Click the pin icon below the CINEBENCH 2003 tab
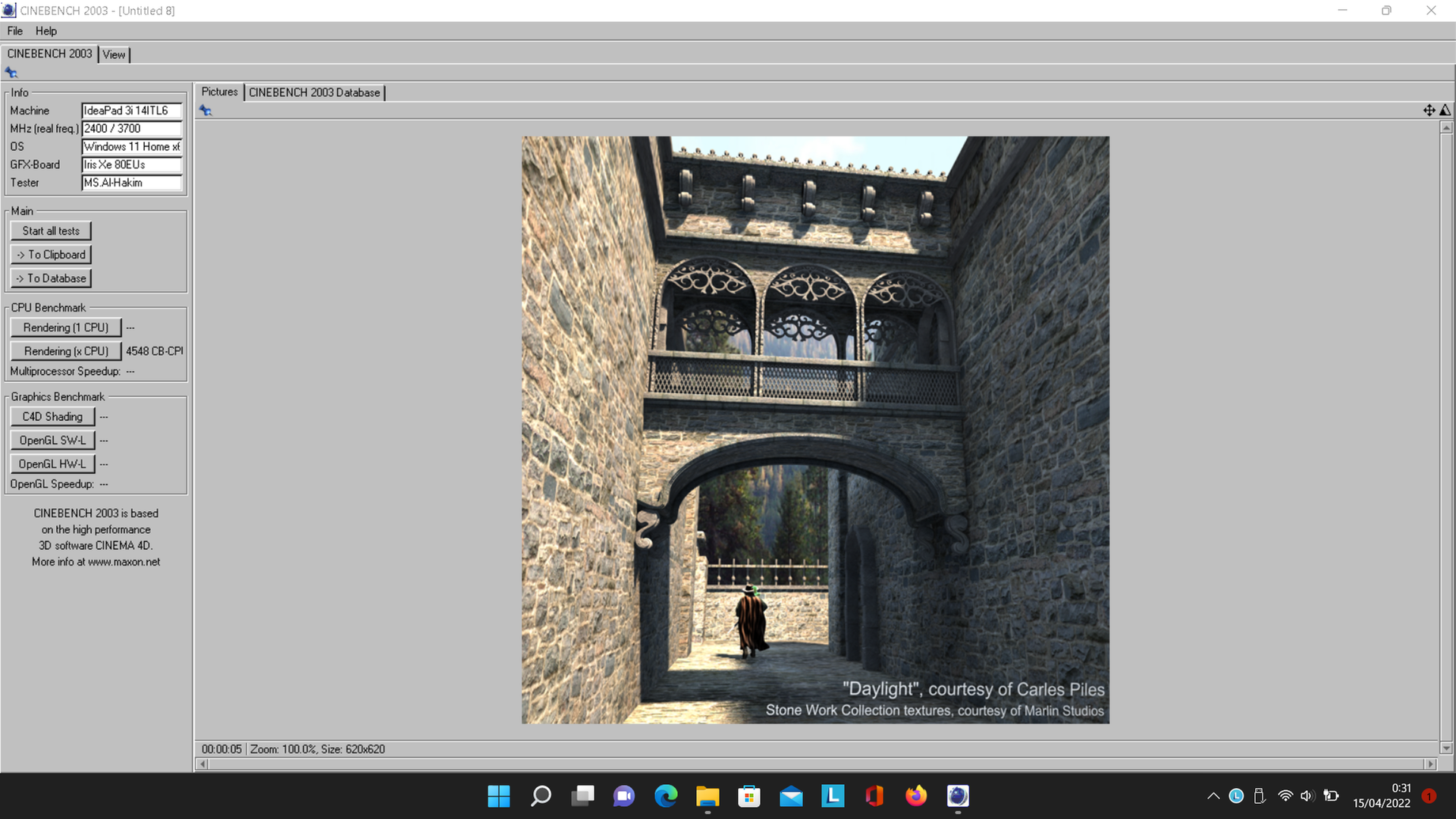Viewport: 1456px width, 819px height. point(11,73)
